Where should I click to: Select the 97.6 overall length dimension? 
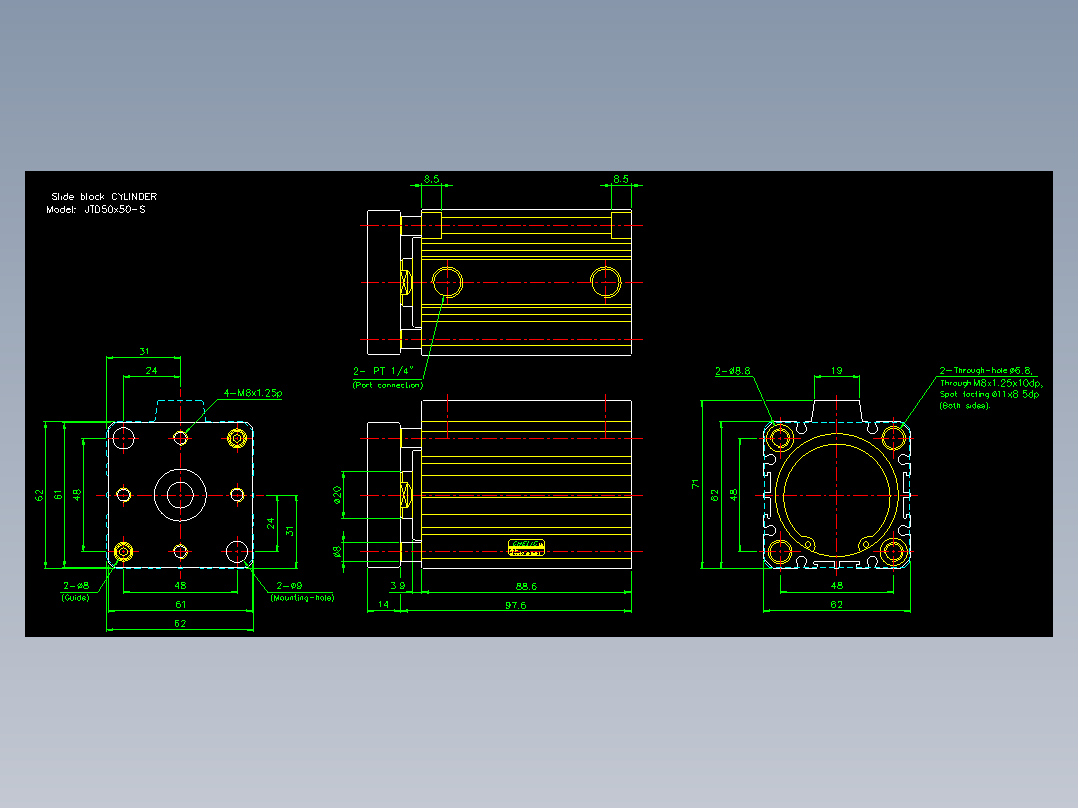coord(516,605)
